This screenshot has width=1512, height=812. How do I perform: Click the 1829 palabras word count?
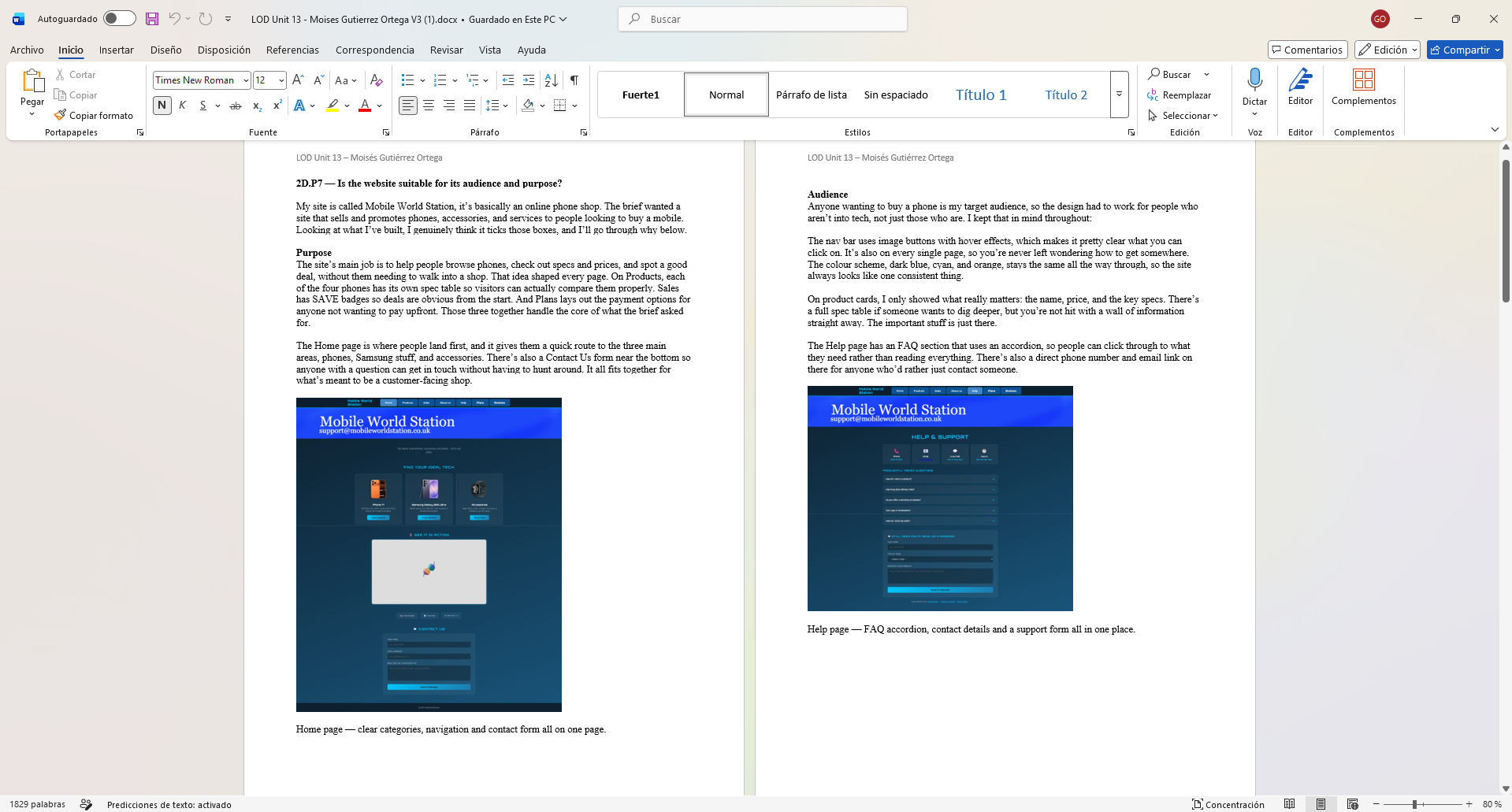point(37,804)
